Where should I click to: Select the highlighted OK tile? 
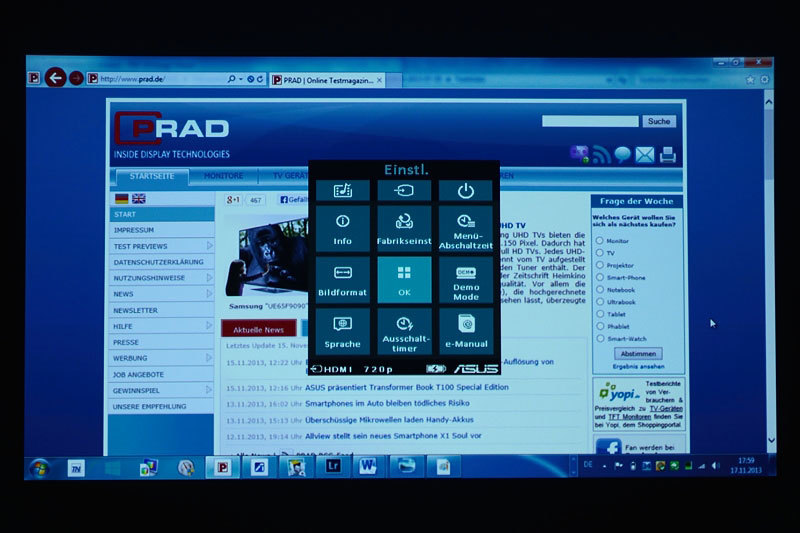(x=404, y=280)
